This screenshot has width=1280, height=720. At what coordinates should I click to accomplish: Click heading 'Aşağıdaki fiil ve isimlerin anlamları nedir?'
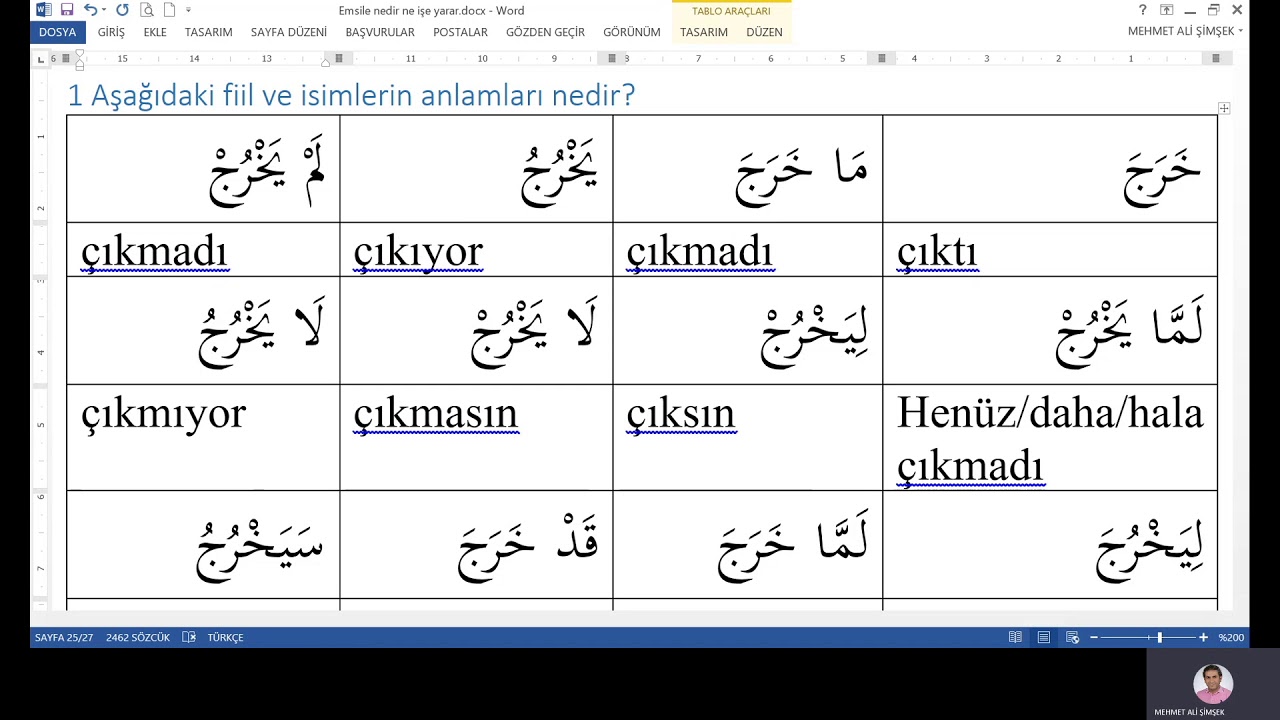363,96
